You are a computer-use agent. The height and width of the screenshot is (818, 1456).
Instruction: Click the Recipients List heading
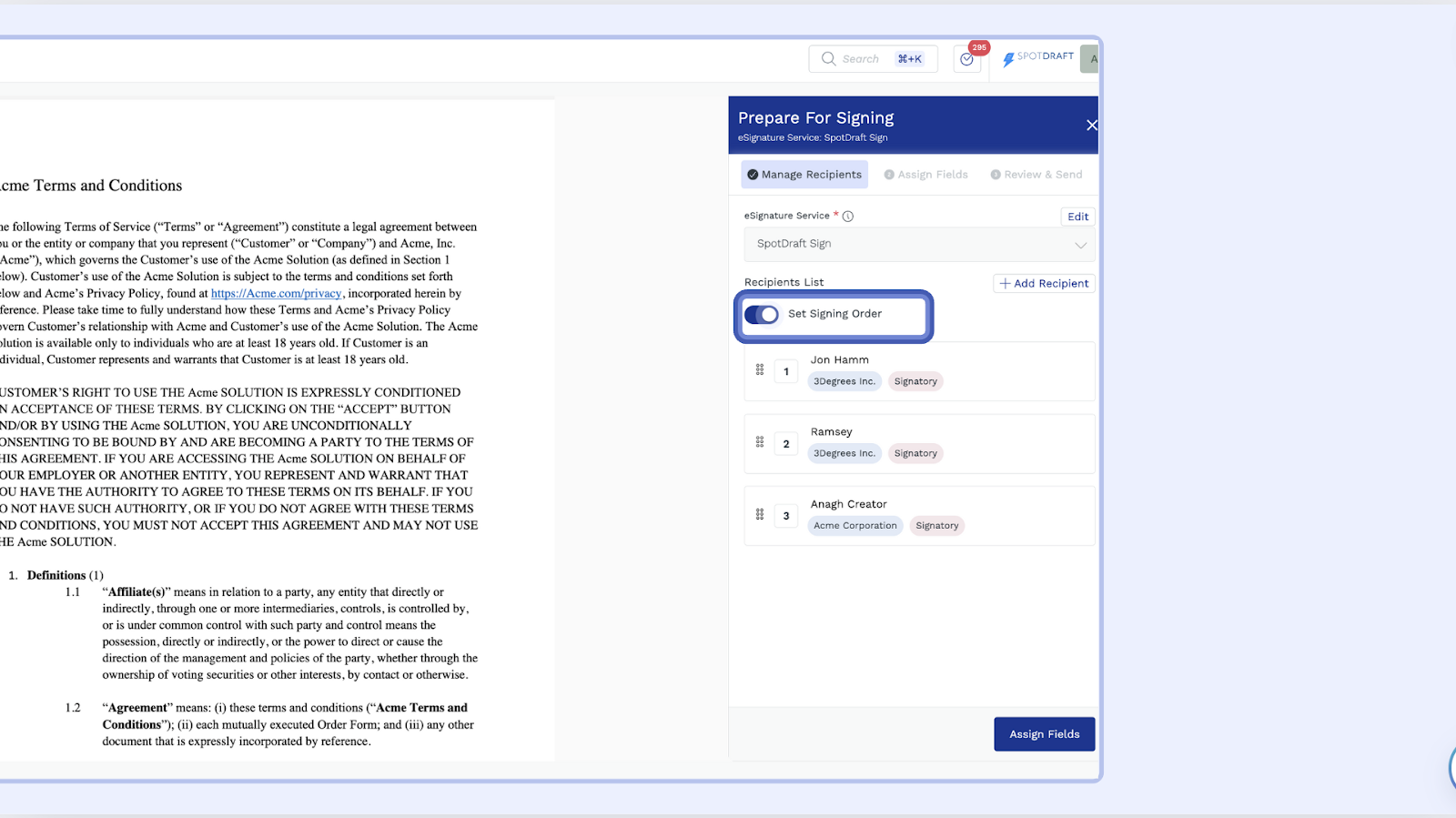coord(784,282)
